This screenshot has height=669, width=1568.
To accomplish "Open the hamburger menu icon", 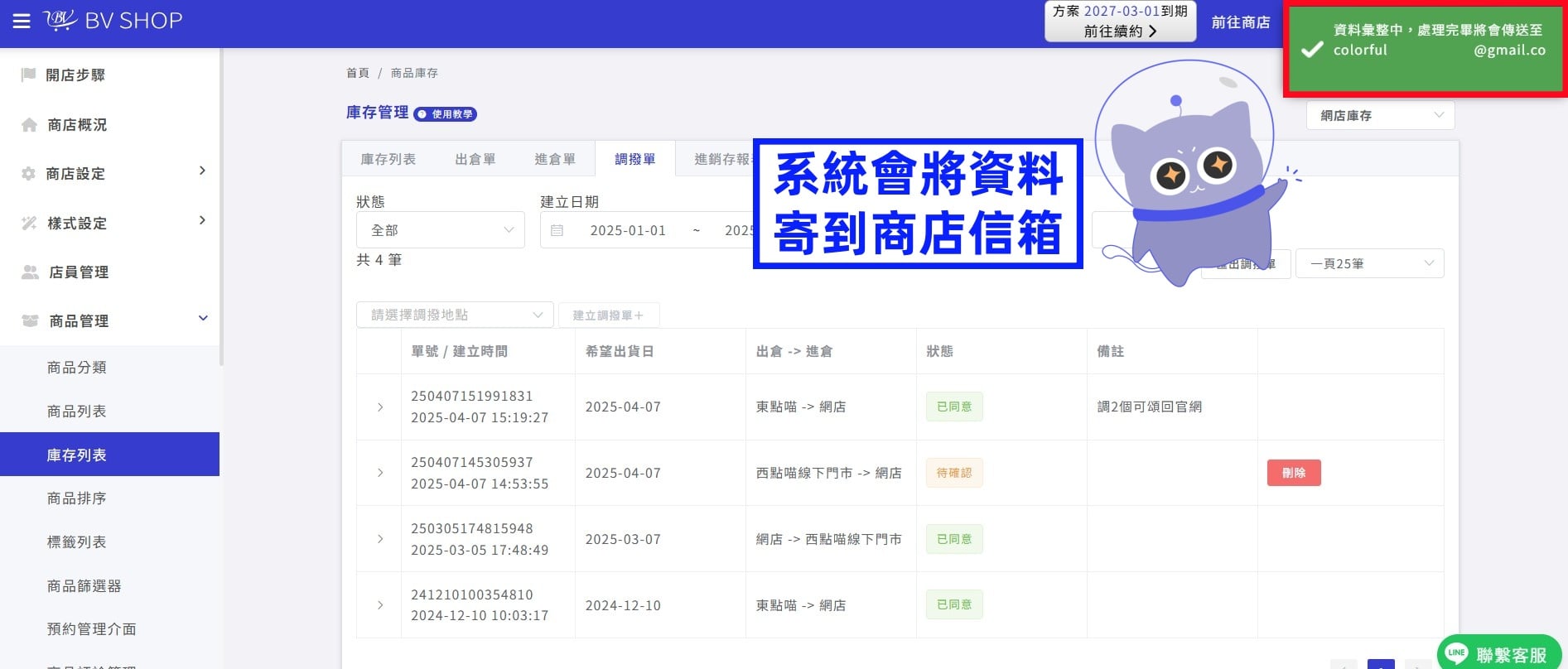I will [22, 21].
